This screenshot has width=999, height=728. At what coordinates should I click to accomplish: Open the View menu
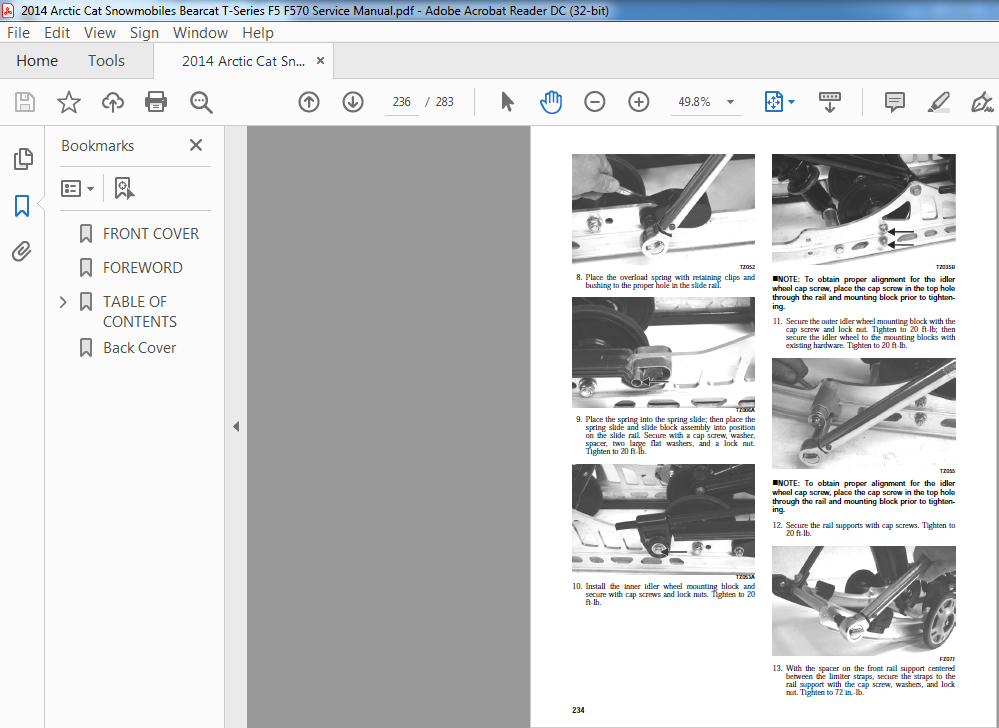(x=100, y=32)
